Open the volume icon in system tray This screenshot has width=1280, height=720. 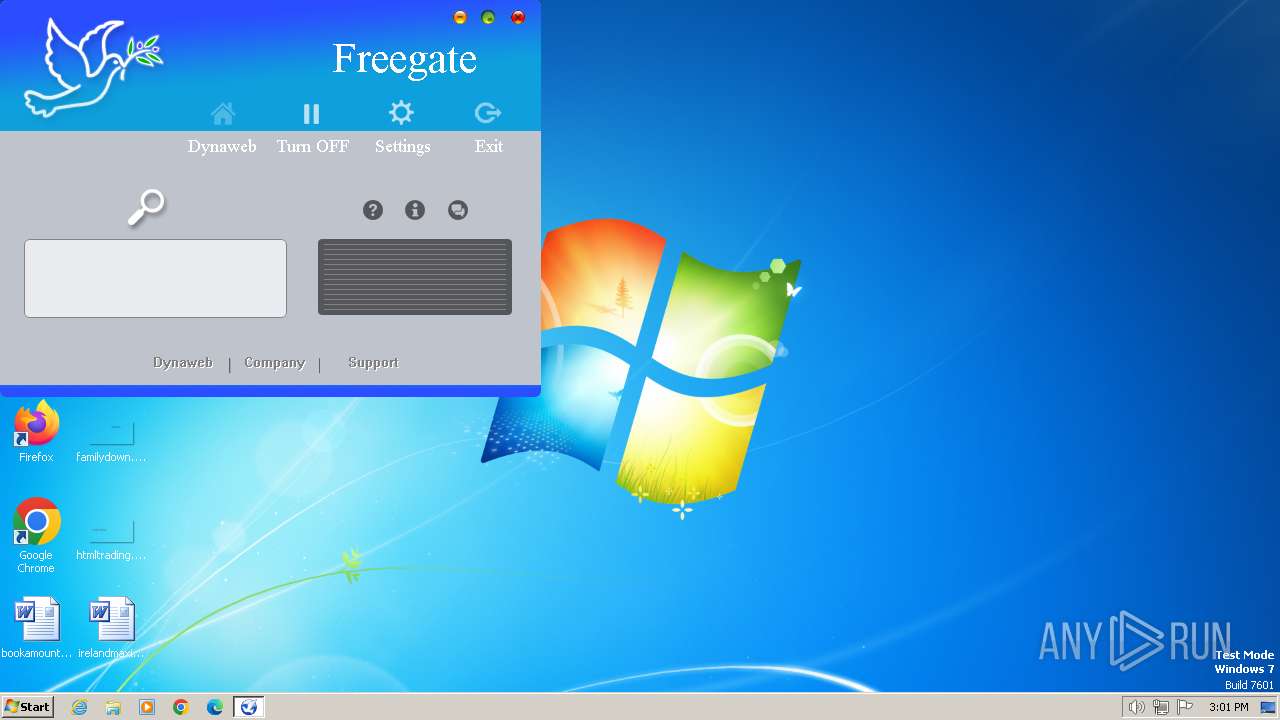tap(1136, 707)
